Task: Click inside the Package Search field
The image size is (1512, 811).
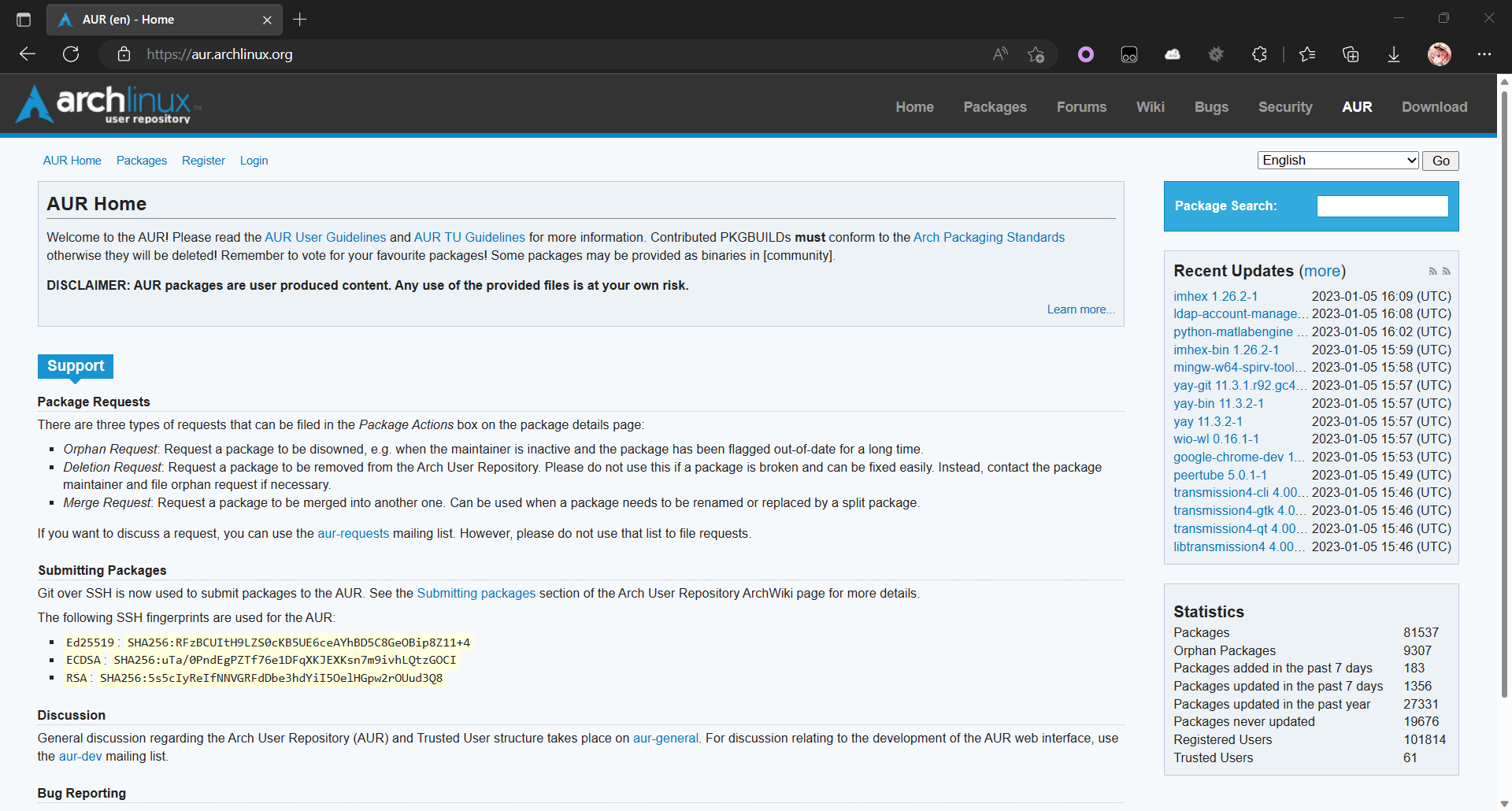Action: 1382,206
